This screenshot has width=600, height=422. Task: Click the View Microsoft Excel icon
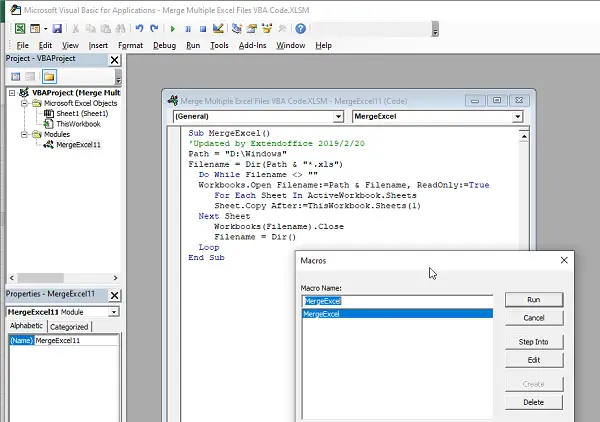point(21,29)
